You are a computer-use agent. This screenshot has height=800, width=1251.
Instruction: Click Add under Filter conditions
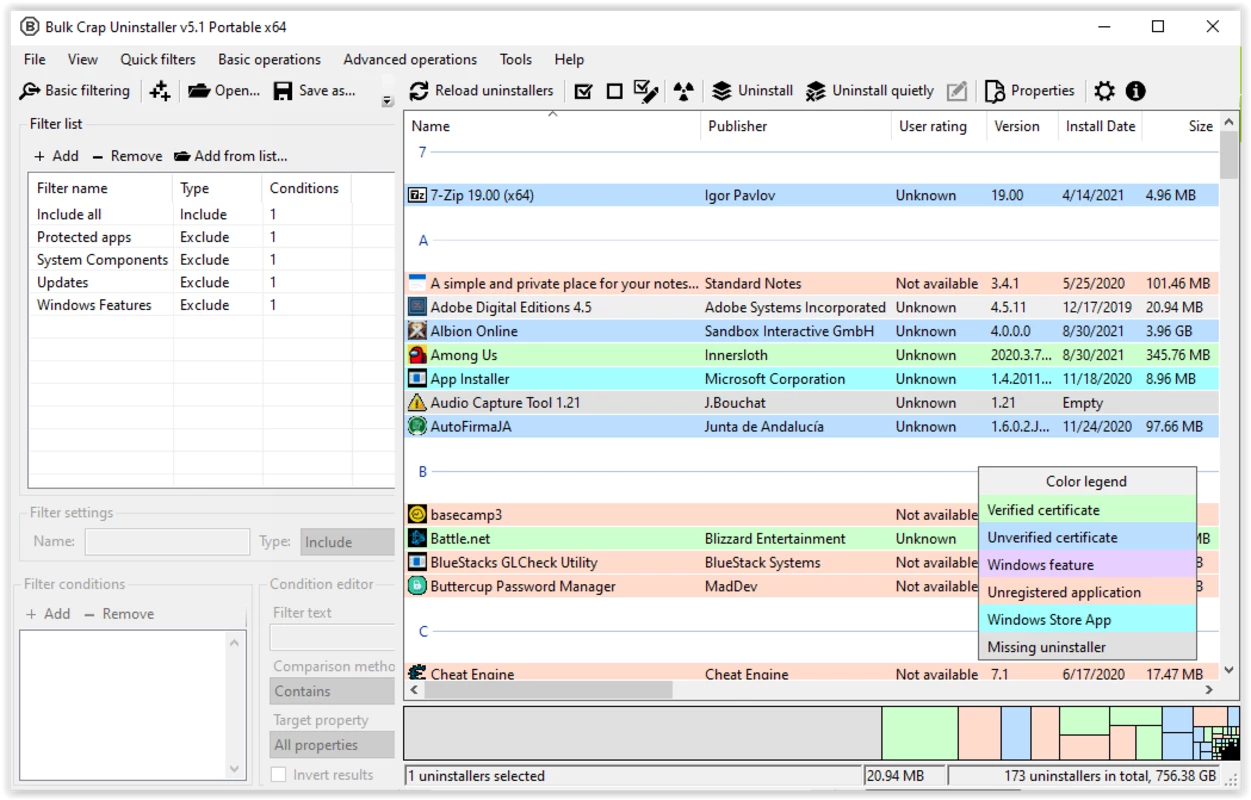[x=48, y=614]
